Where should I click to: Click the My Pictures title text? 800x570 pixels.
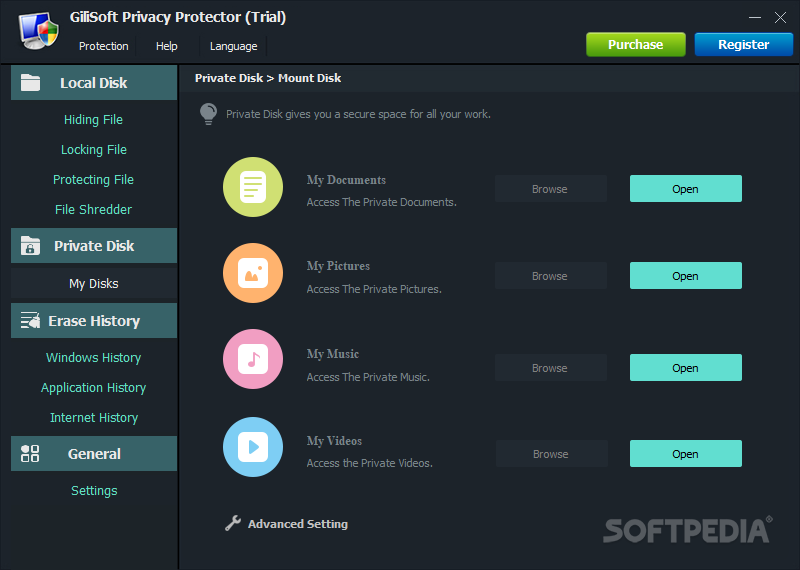[x=338, y=266]
